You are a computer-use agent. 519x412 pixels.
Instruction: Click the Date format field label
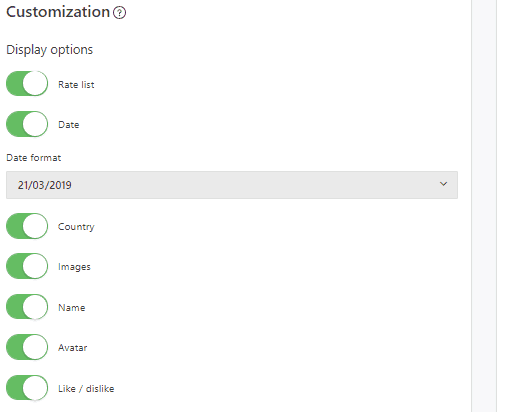34,158
